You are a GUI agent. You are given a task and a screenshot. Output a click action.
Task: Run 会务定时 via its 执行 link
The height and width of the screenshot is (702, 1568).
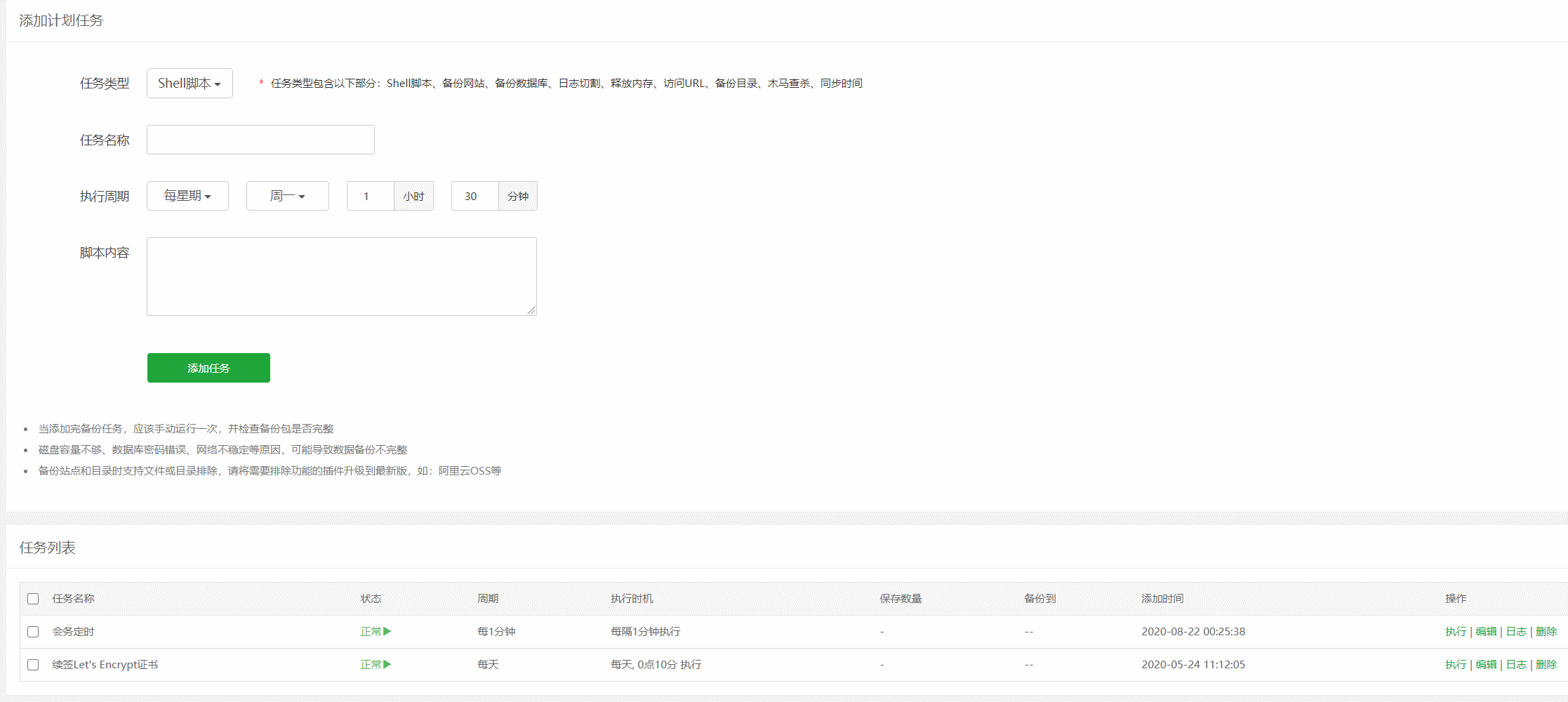coord(1456,632)
